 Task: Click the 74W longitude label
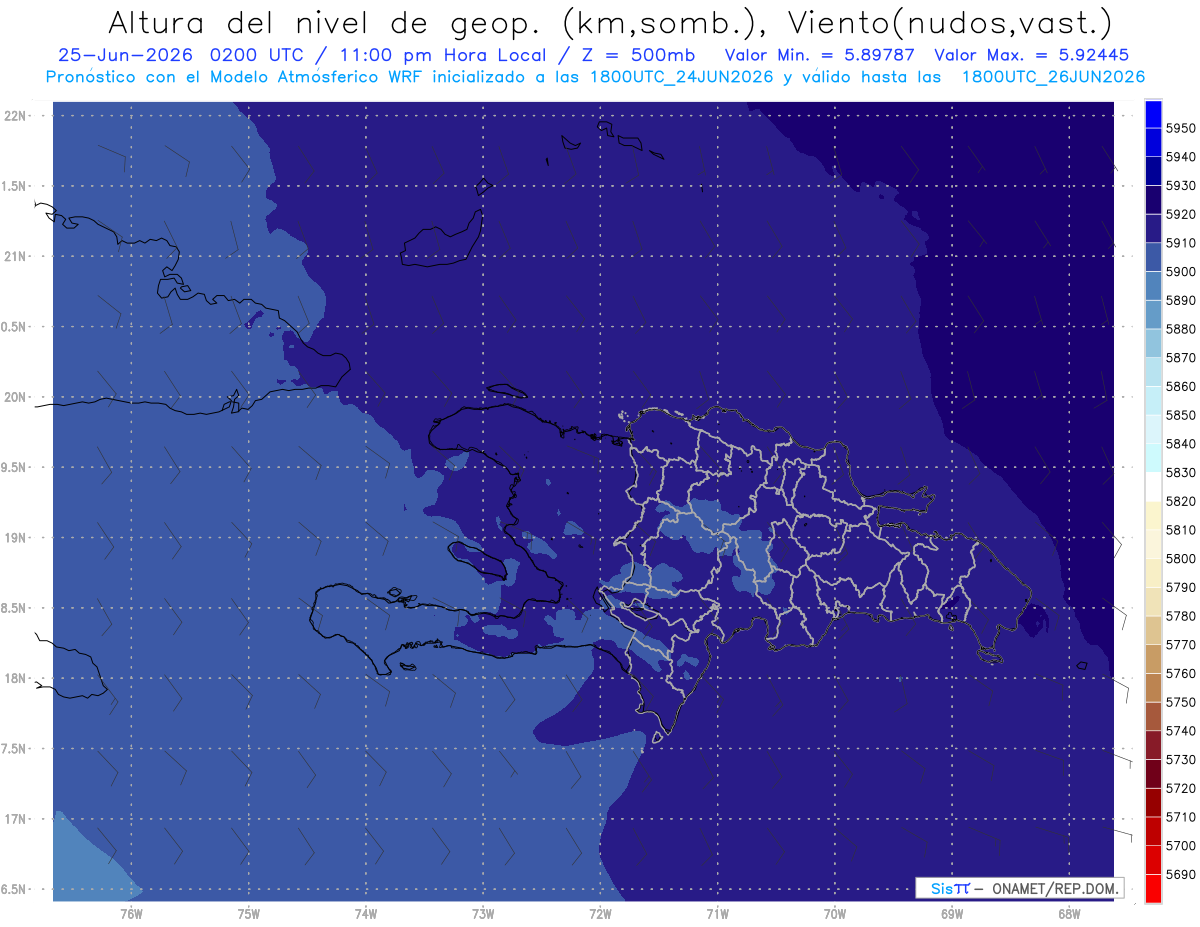coord(365,913)
